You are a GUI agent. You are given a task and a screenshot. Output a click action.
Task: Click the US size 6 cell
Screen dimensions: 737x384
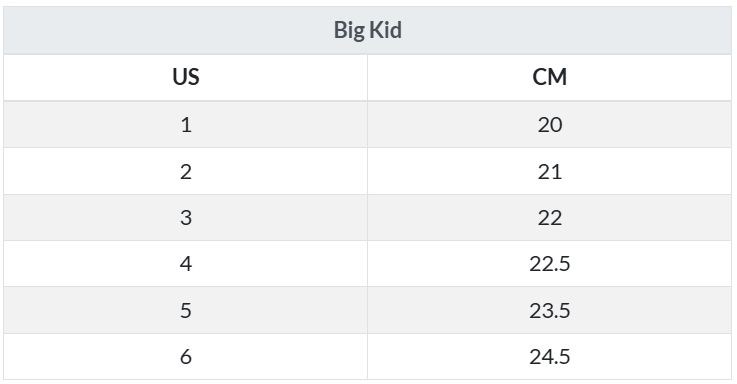[185, 357]
